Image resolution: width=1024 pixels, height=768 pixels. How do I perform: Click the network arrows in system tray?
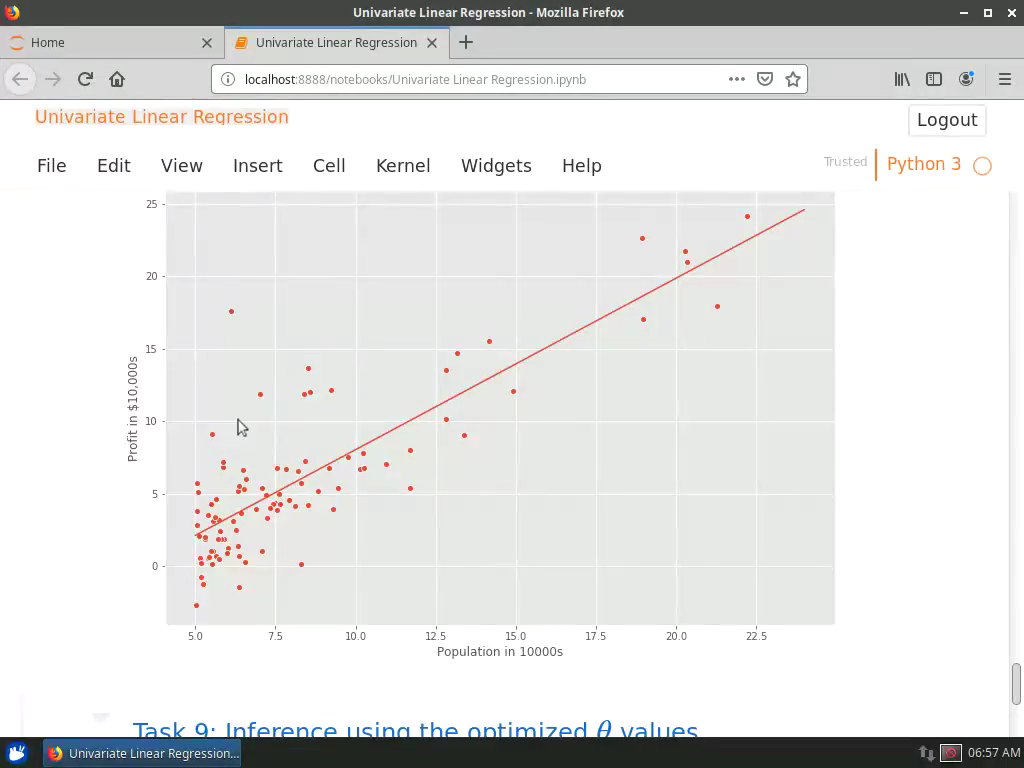point(925,753)
